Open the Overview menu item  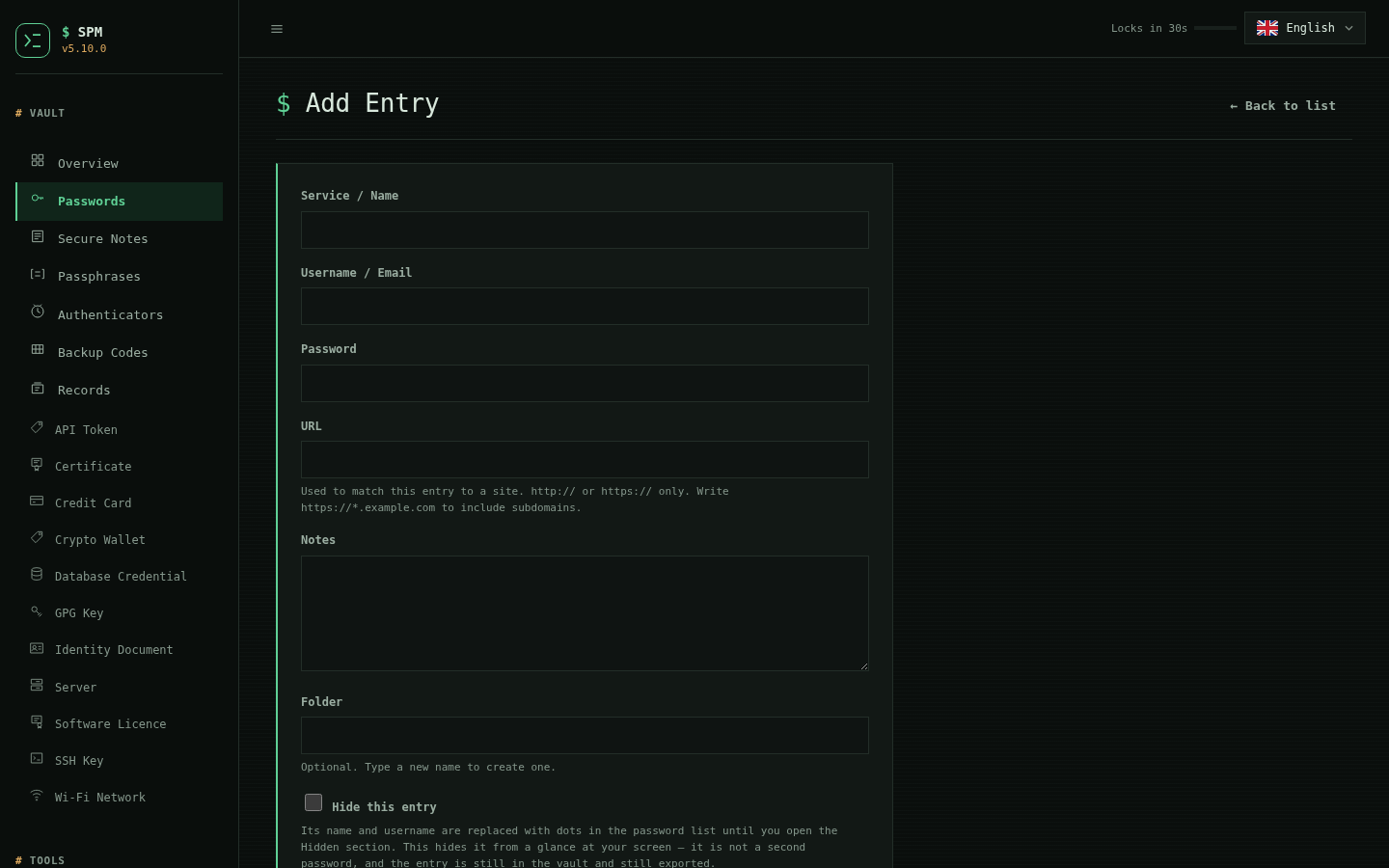coord(120,163)
